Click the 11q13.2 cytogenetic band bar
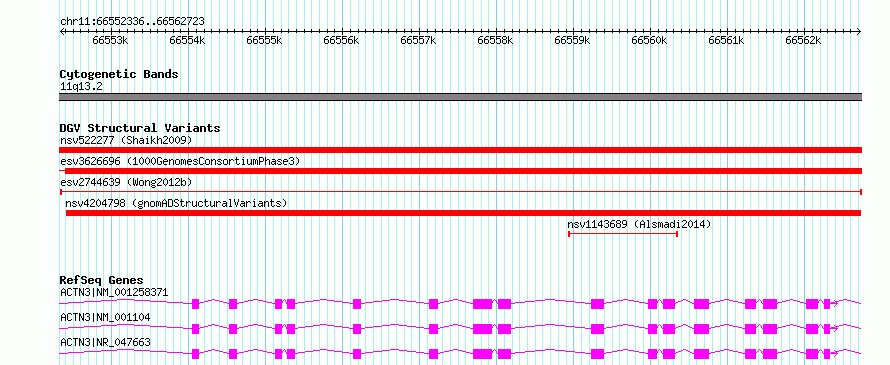890x365 pixels. [461, 97]
